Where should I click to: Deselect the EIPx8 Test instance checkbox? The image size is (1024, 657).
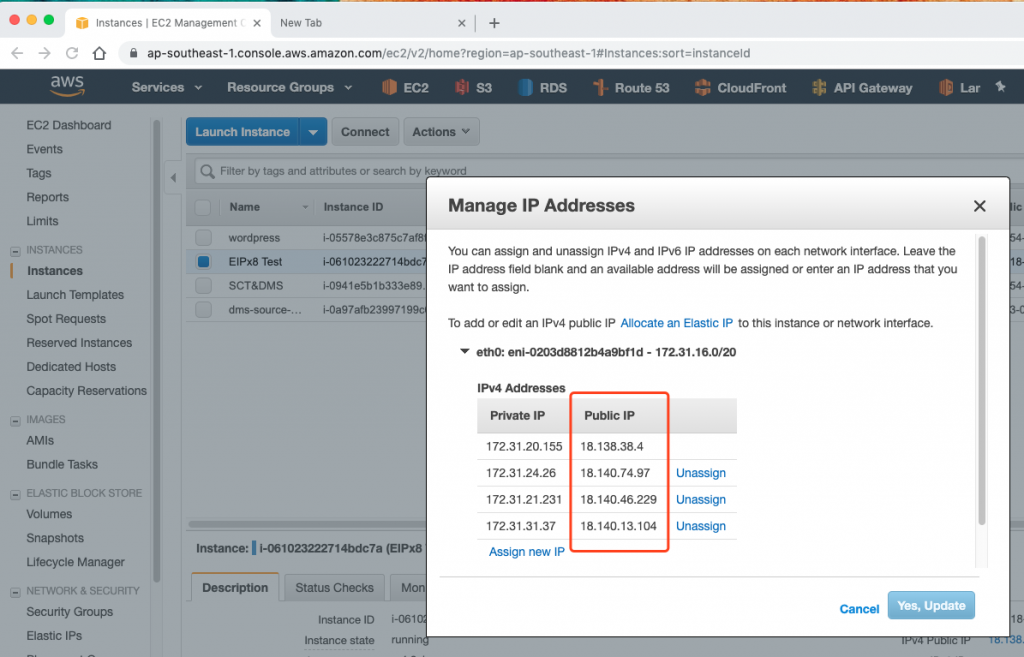(203, 262)
